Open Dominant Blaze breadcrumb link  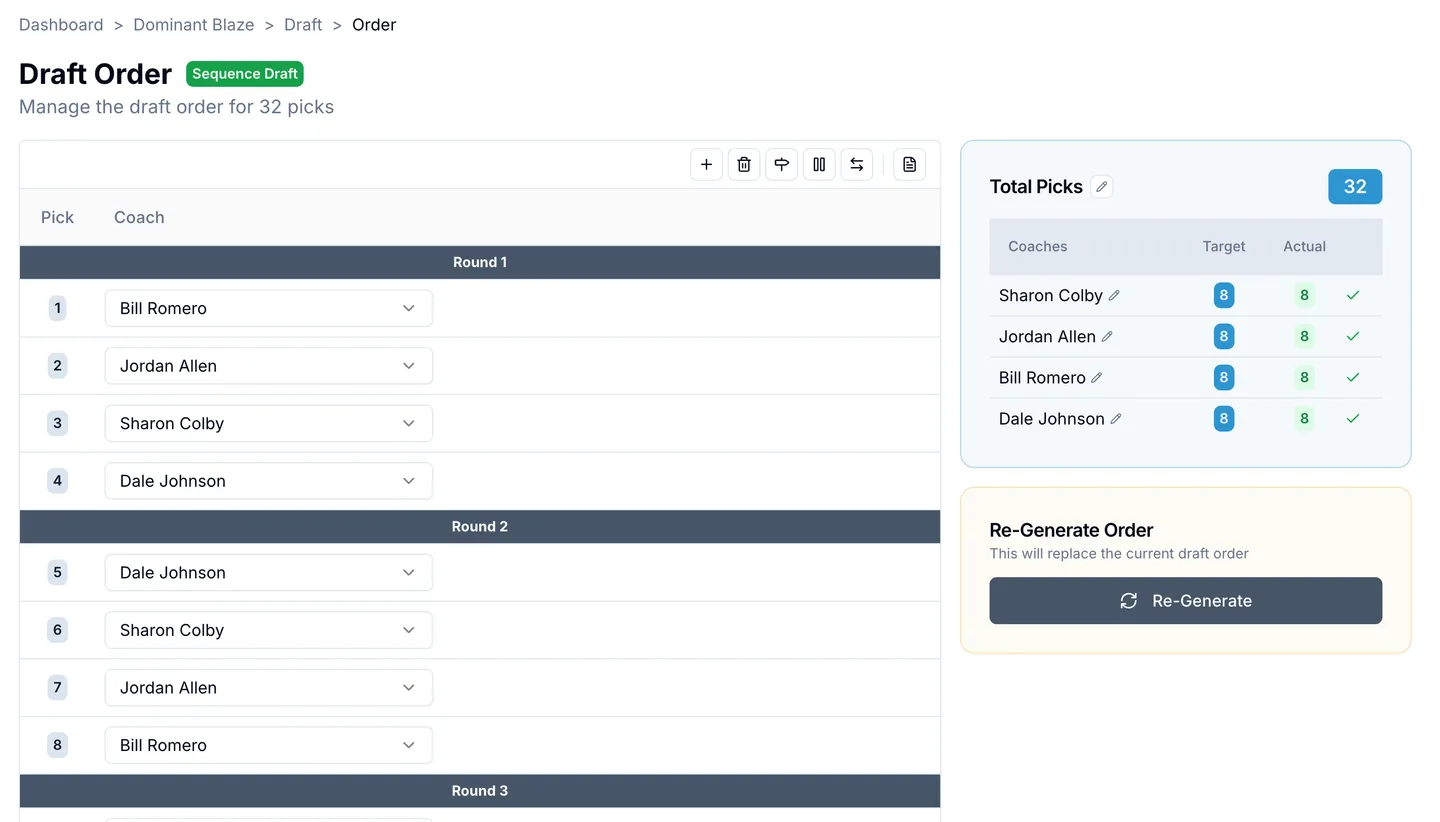pyautogui.click(x=194, y=25)
